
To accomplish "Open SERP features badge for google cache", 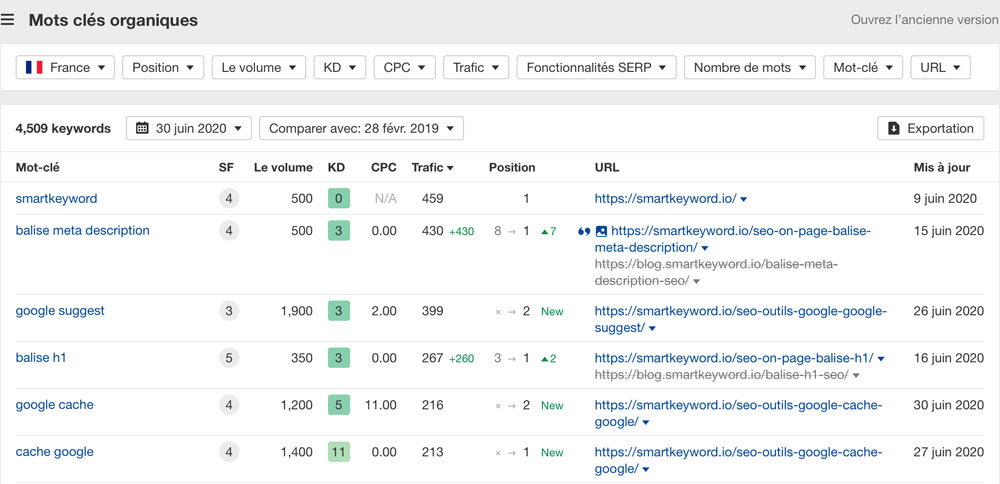I will click(229, 406).
